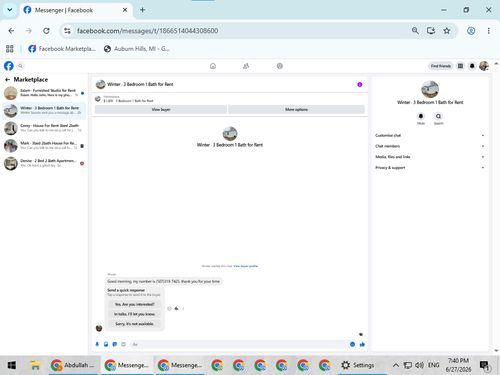
Task: Send 'Sorry, it's not available' quick response
Action: pyautogui.click(x=135, y=324)
